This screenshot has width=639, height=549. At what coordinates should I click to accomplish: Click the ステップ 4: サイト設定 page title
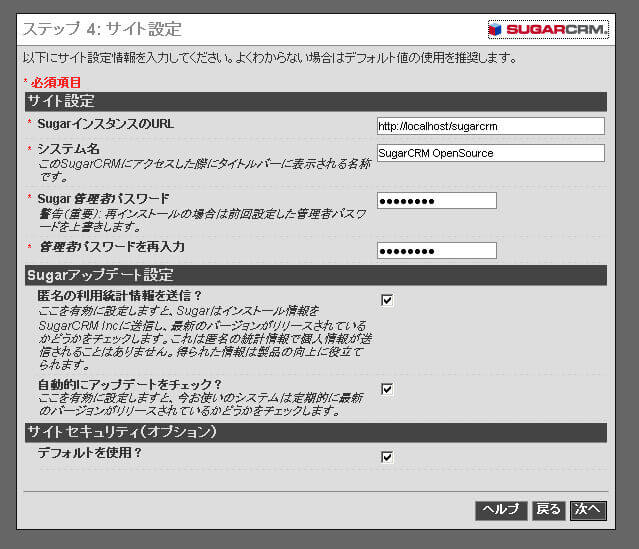(102, 30)
